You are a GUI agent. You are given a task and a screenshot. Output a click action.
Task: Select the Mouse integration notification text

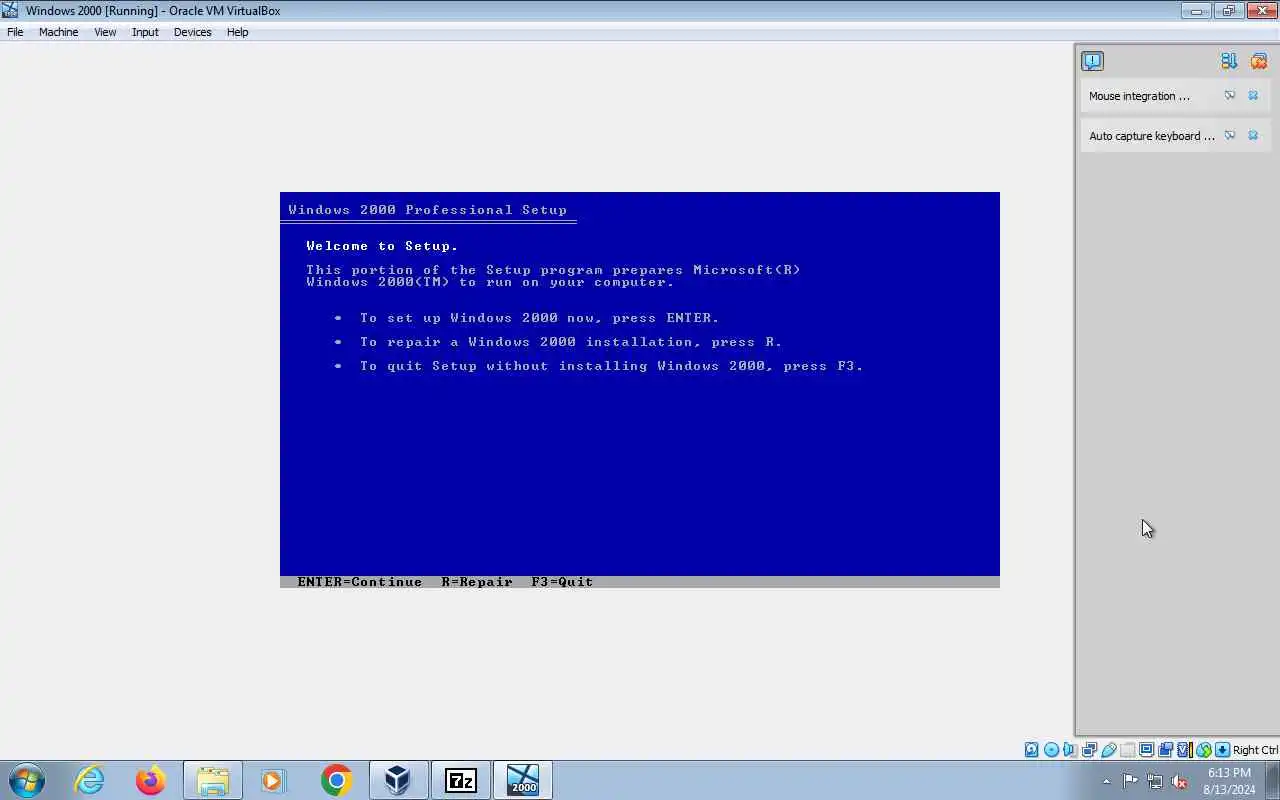(x=1139, y=96)
